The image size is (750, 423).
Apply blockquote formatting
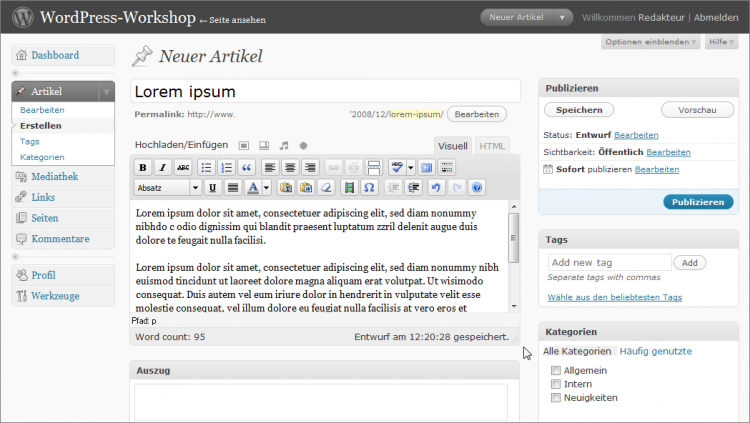246,167
